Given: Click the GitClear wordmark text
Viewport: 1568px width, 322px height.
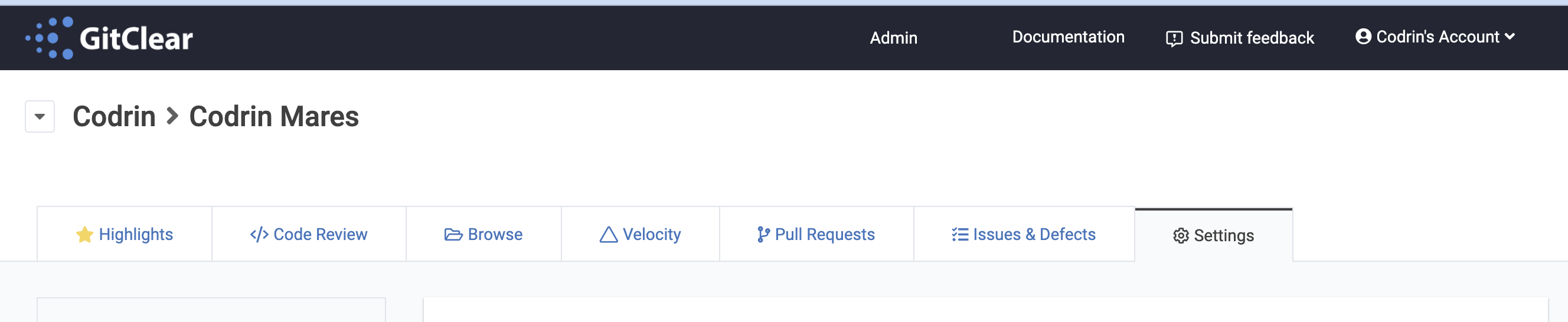Looking at the screenshot, I should coord(136,39).
